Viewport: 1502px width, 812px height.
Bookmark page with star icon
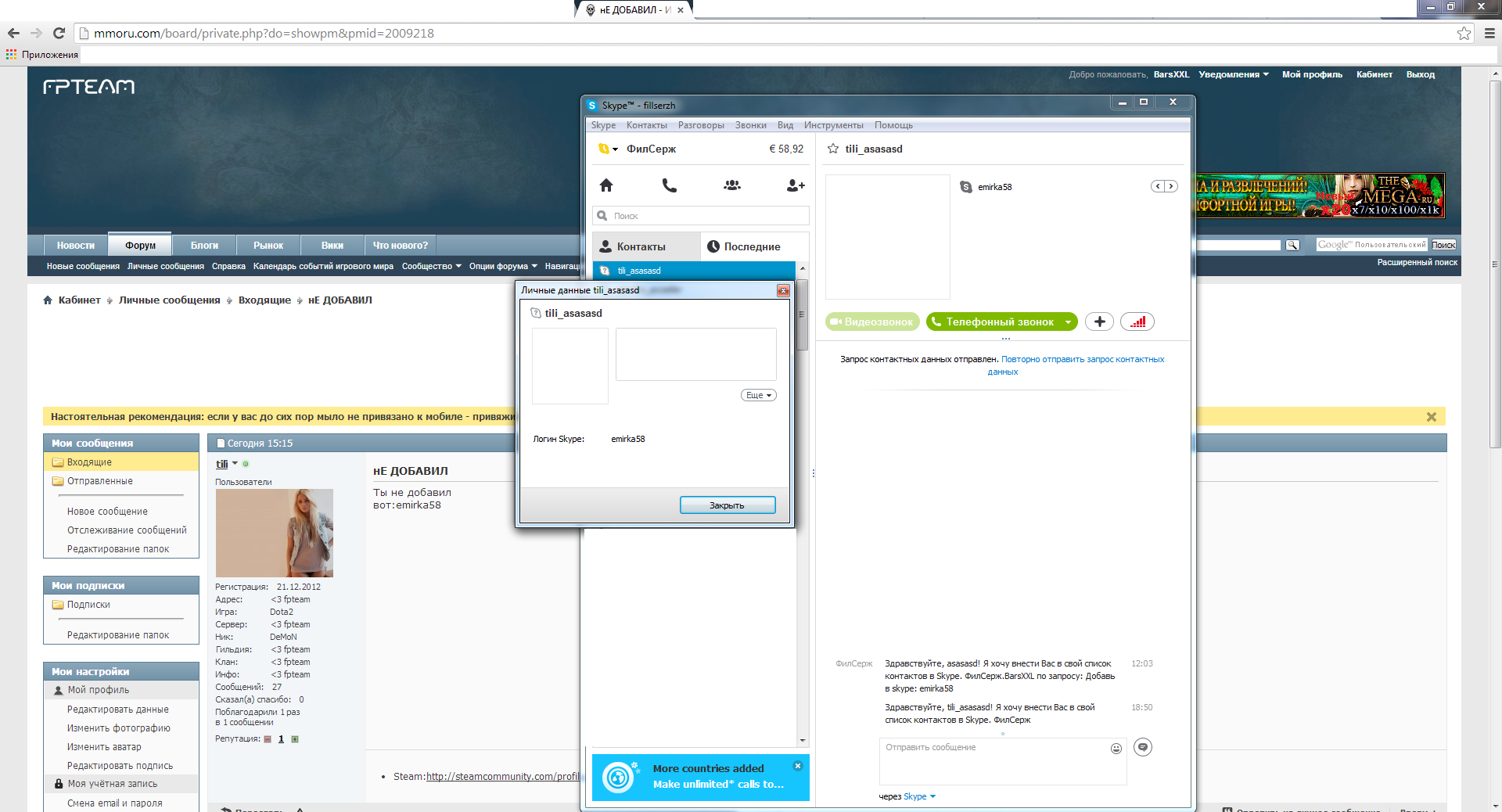[1464, 33]
